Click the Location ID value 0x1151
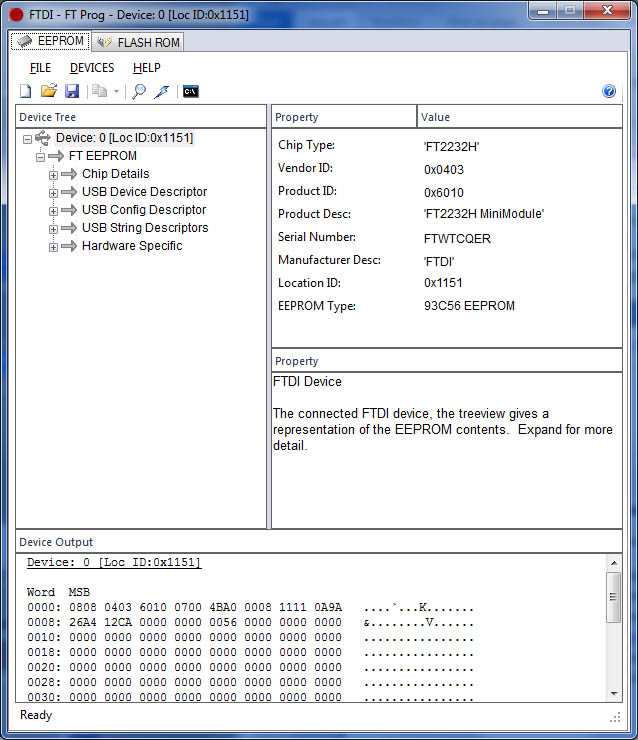Viewport: 638px width, 740px height. click(443, 283)
